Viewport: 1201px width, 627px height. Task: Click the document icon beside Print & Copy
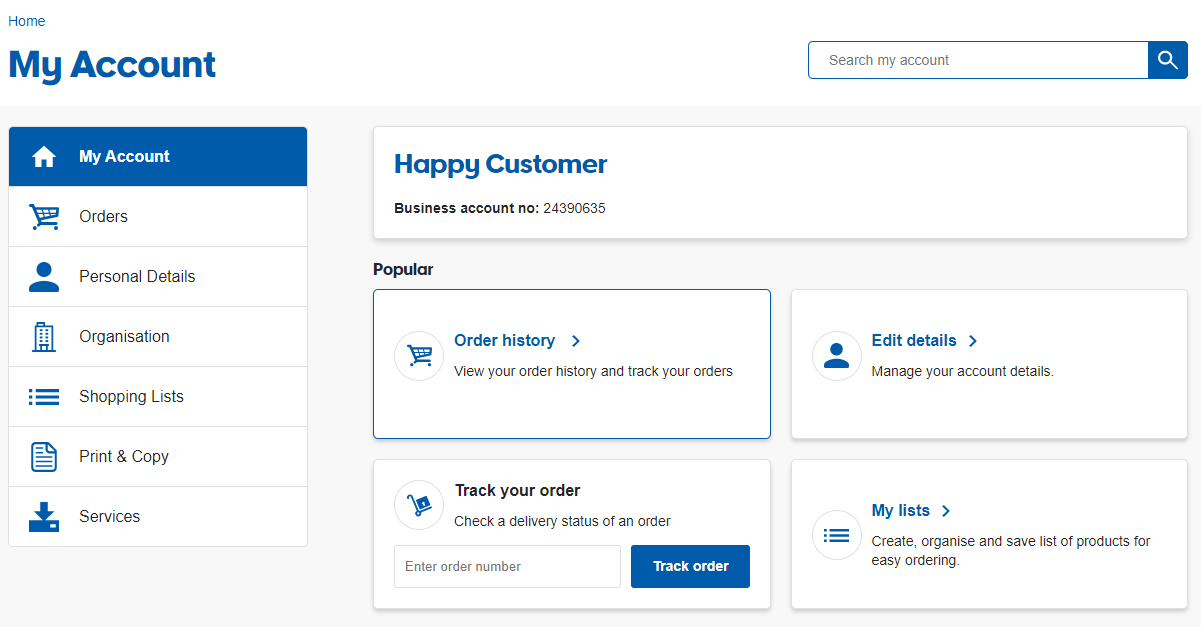pos(44,457)
